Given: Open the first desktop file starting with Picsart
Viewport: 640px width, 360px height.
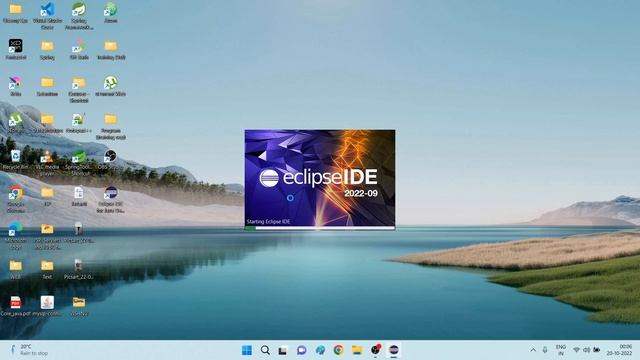Looking at the screenshot, I should pyautogui.click(x=79, y=233).
